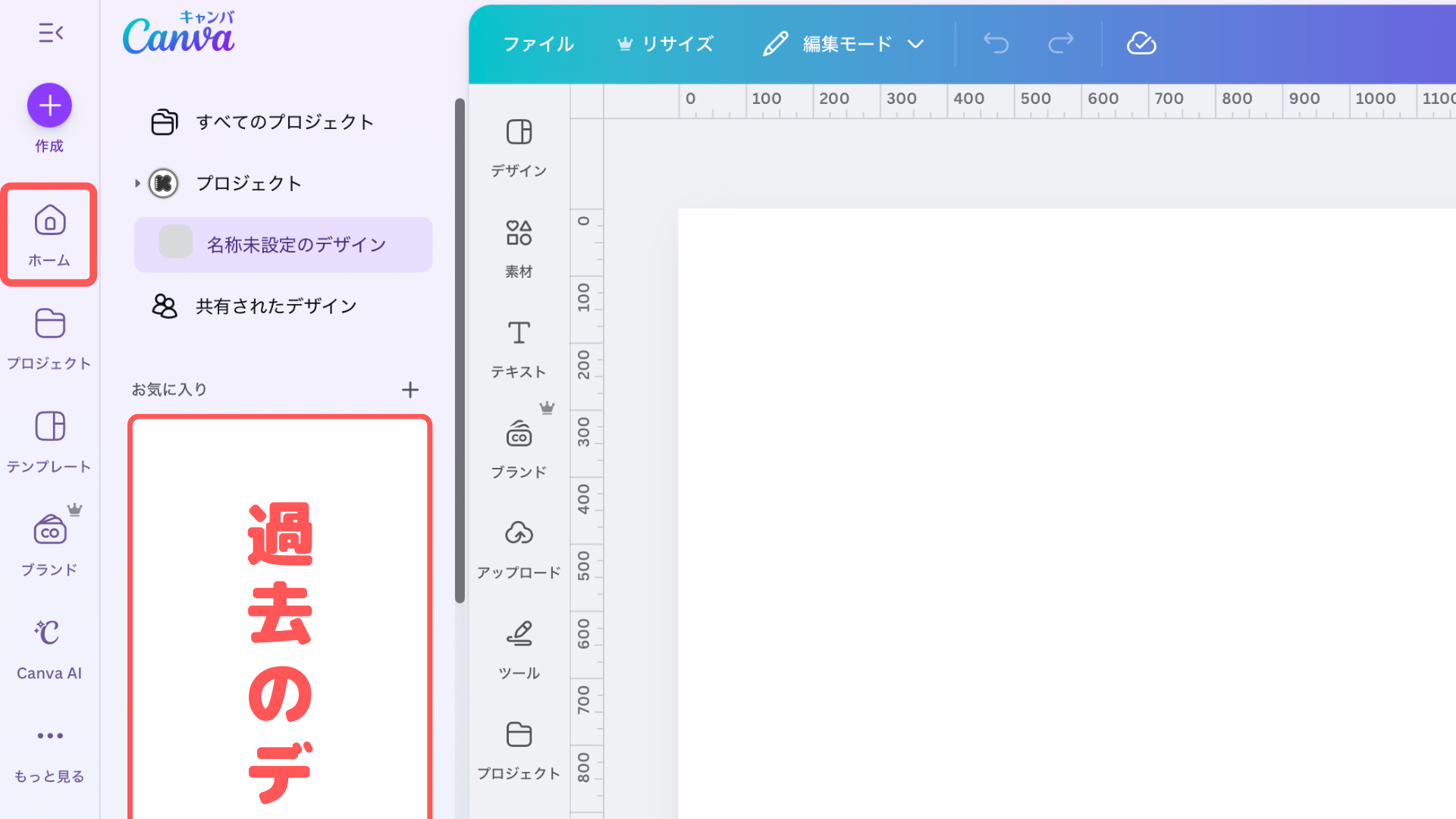Click the blank white canvas page
This screenshot has width=1456, height=819.
click(1067, 513)
